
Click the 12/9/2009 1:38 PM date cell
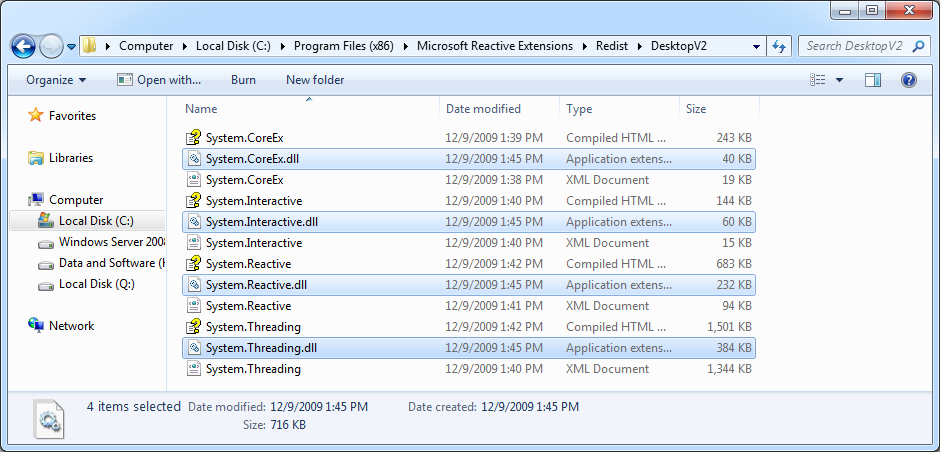(x=494, y=180)
